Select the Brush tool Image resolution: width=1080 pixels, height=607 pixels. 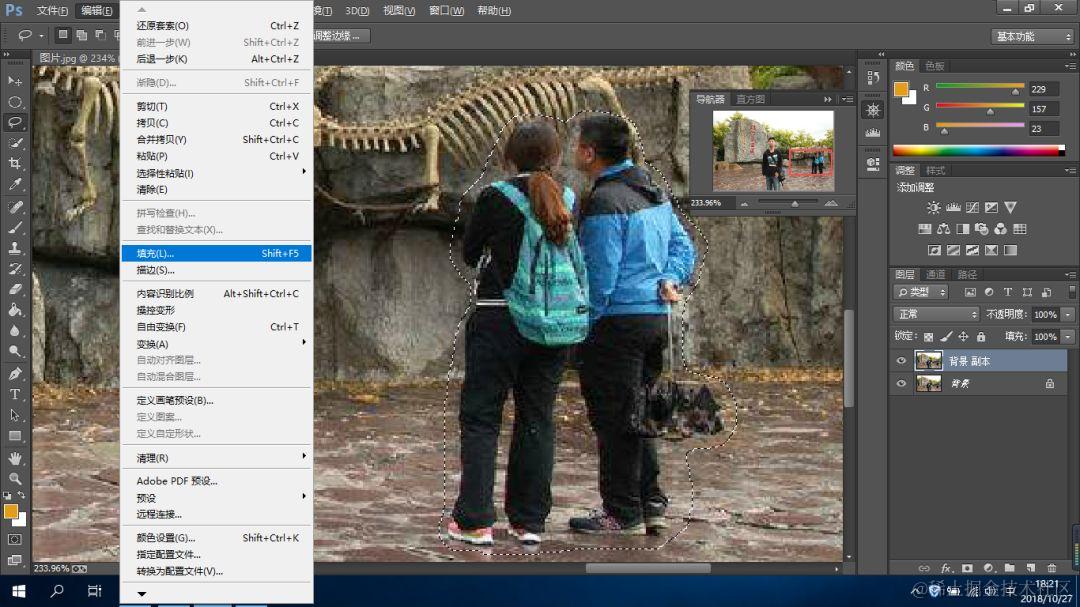[14, 227]
